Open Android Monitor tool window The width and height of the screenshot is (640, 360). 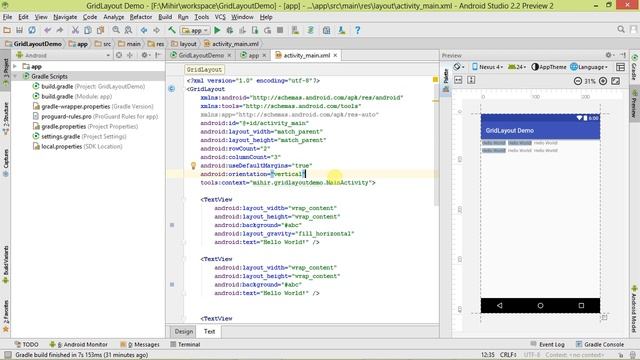[78, 344]
